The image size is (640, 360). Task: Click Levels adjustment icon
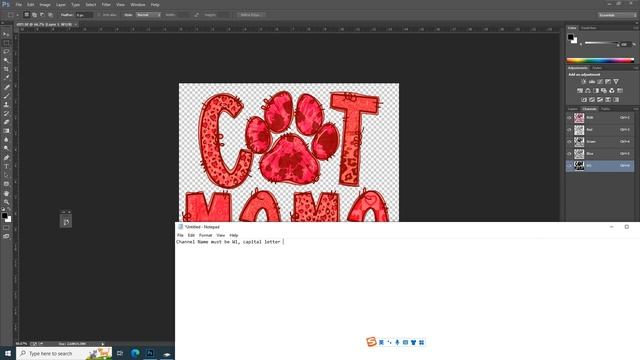[x=592, y=82]
